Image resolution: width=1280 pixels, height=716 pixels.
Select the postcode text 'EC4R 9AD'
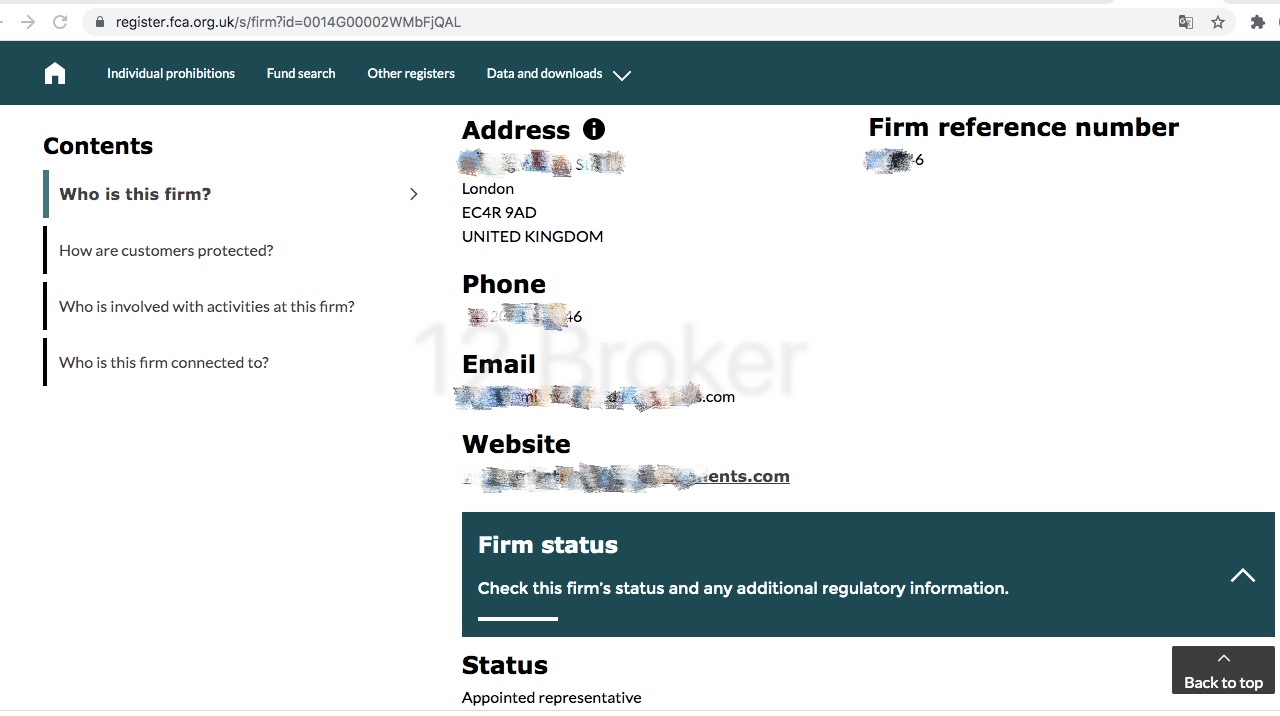coord(499,212)
